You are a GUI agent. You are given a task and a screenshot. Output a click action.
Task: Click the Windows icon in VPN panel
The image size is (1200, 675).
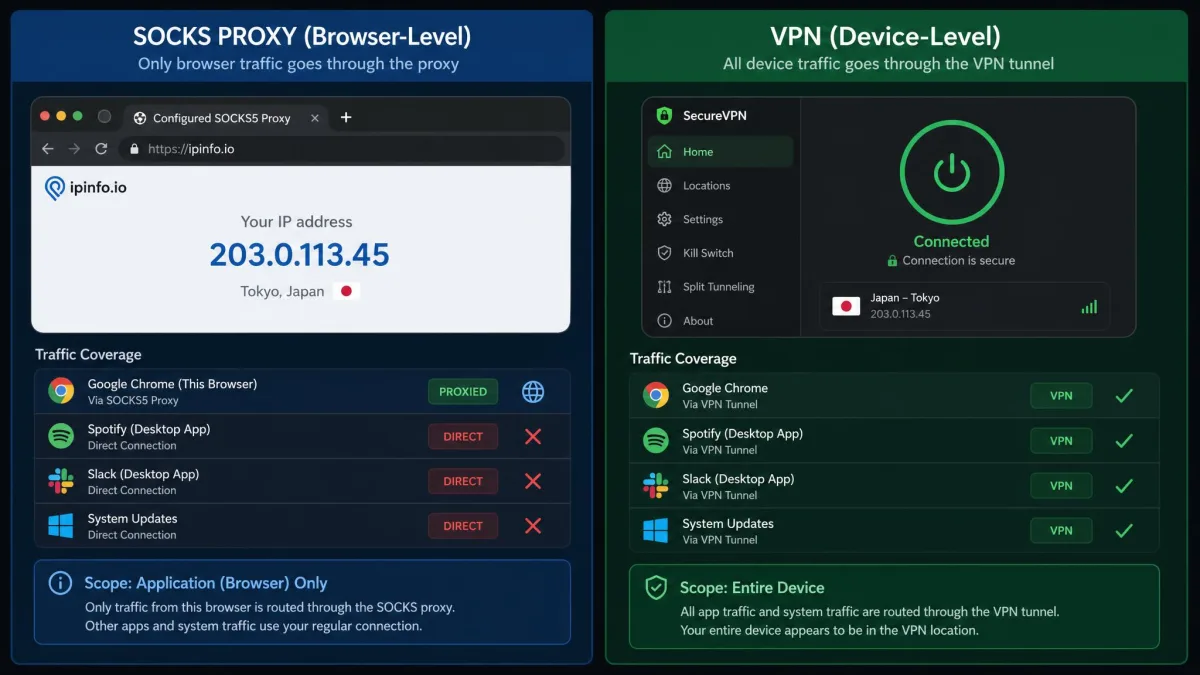click(x=656, y=531)
